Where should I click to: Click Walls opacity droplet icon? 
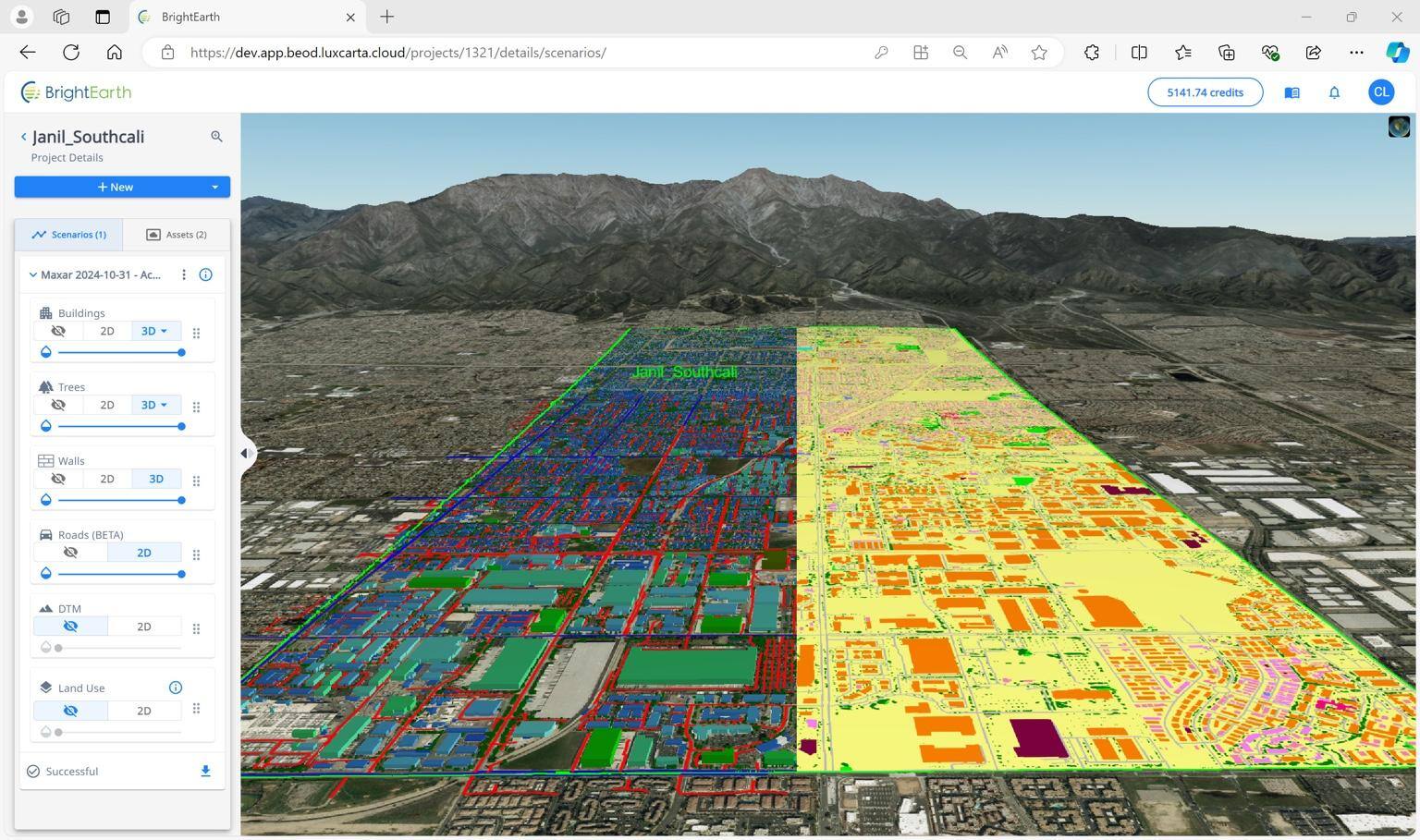(46, 500)
